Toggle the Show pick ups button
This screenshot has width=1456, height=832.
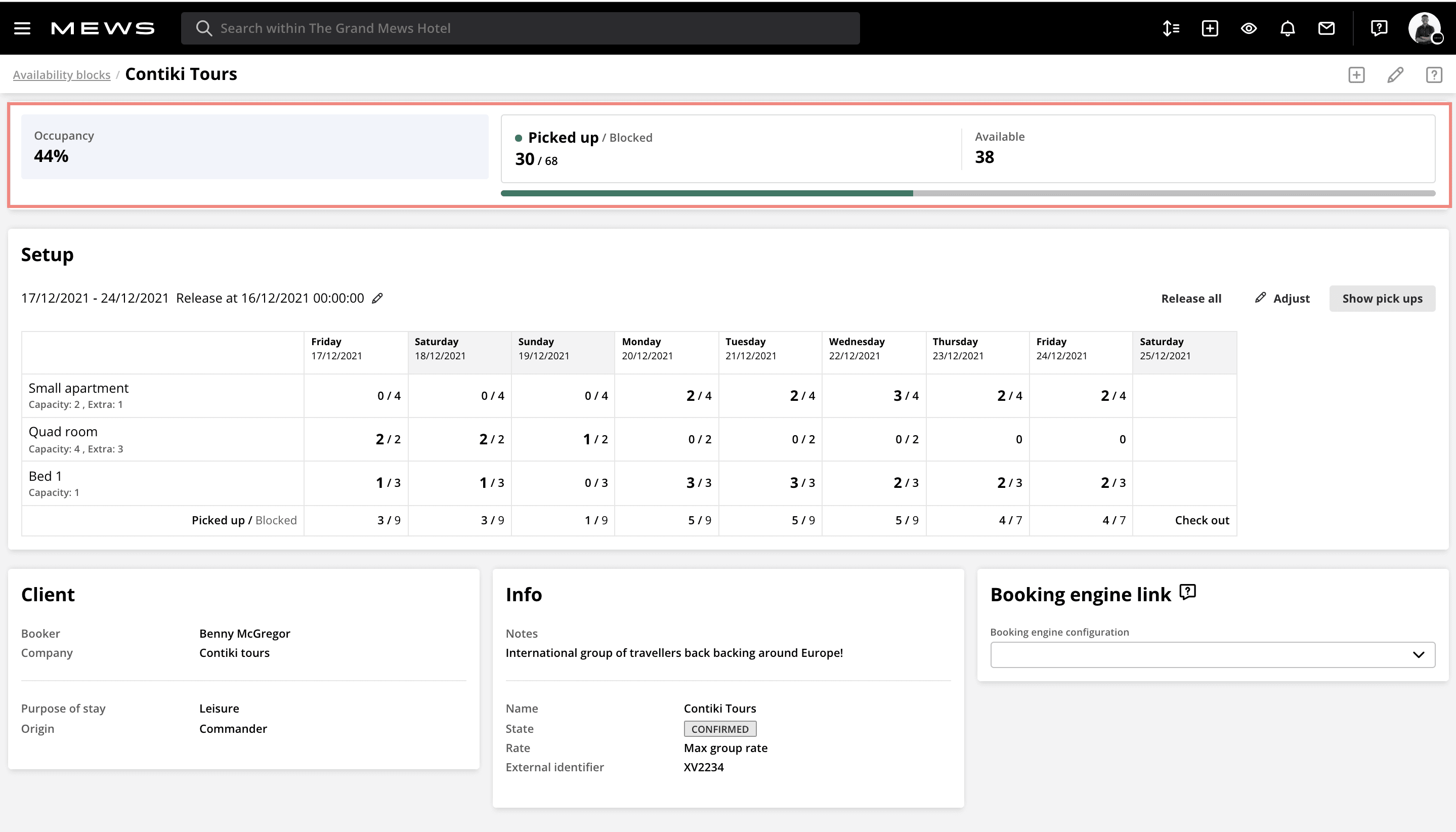[x=1382, y=298]
